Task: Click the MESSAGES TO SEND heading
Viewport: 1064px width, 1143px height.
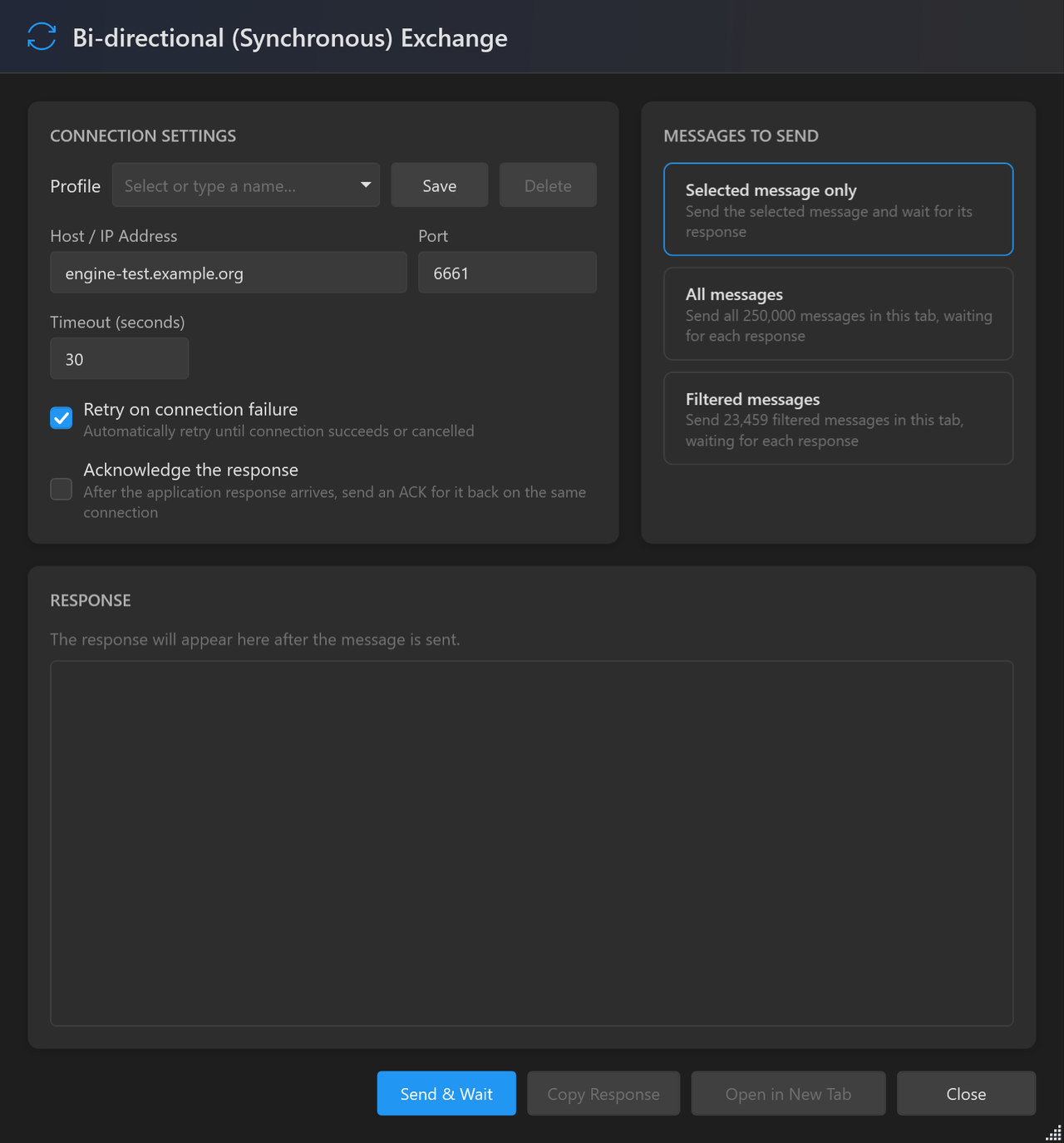Action: tap(741, 135)
